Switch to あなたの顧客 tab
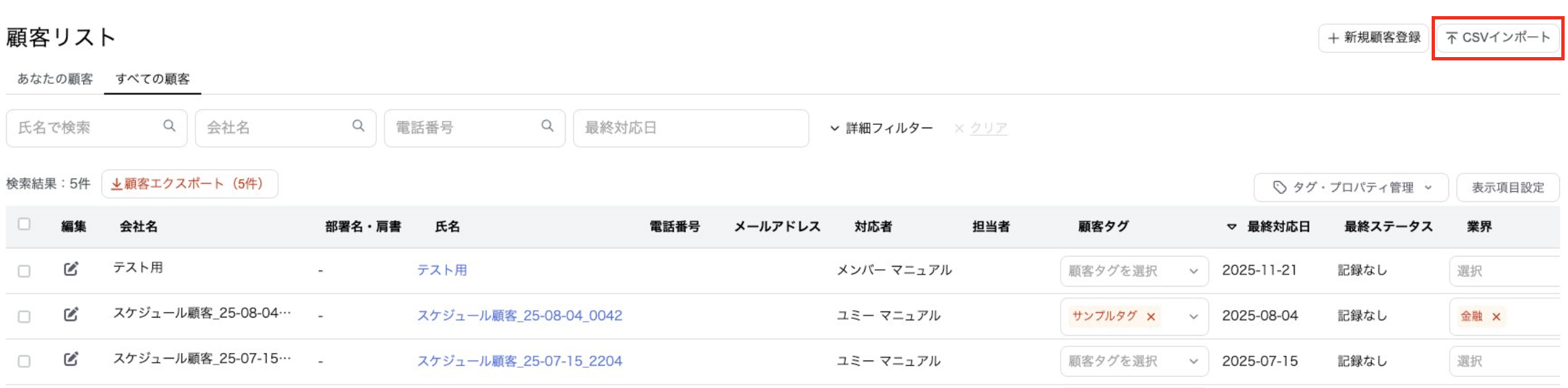 55,79
